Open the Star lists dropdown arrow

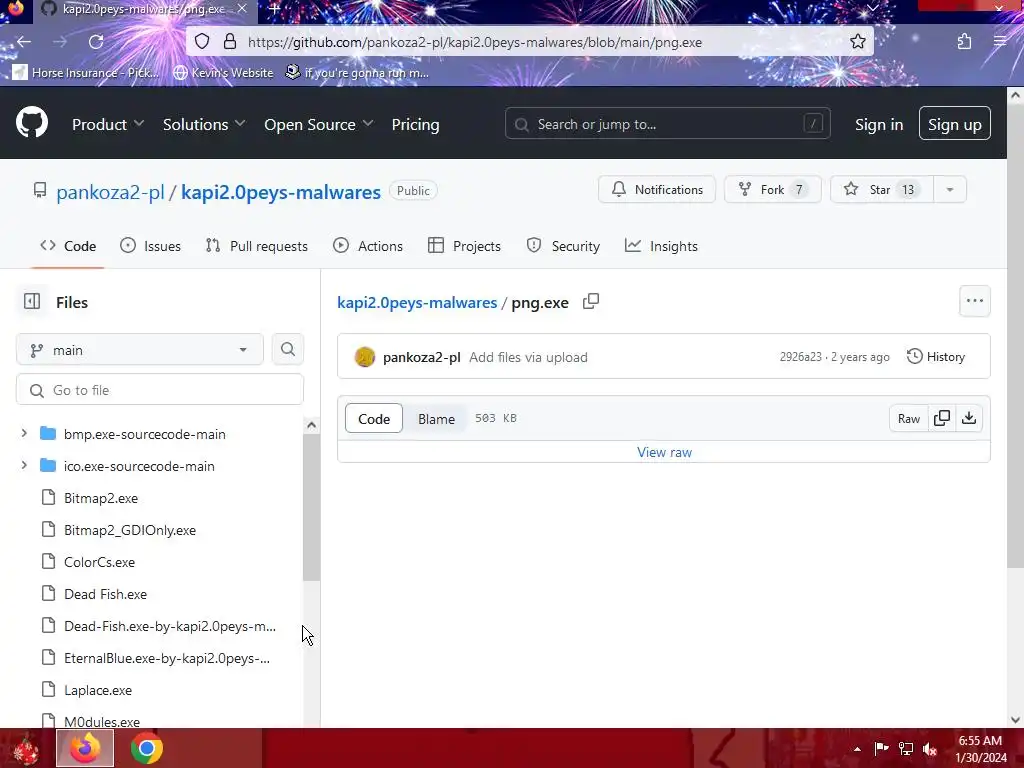pos(950,189)
